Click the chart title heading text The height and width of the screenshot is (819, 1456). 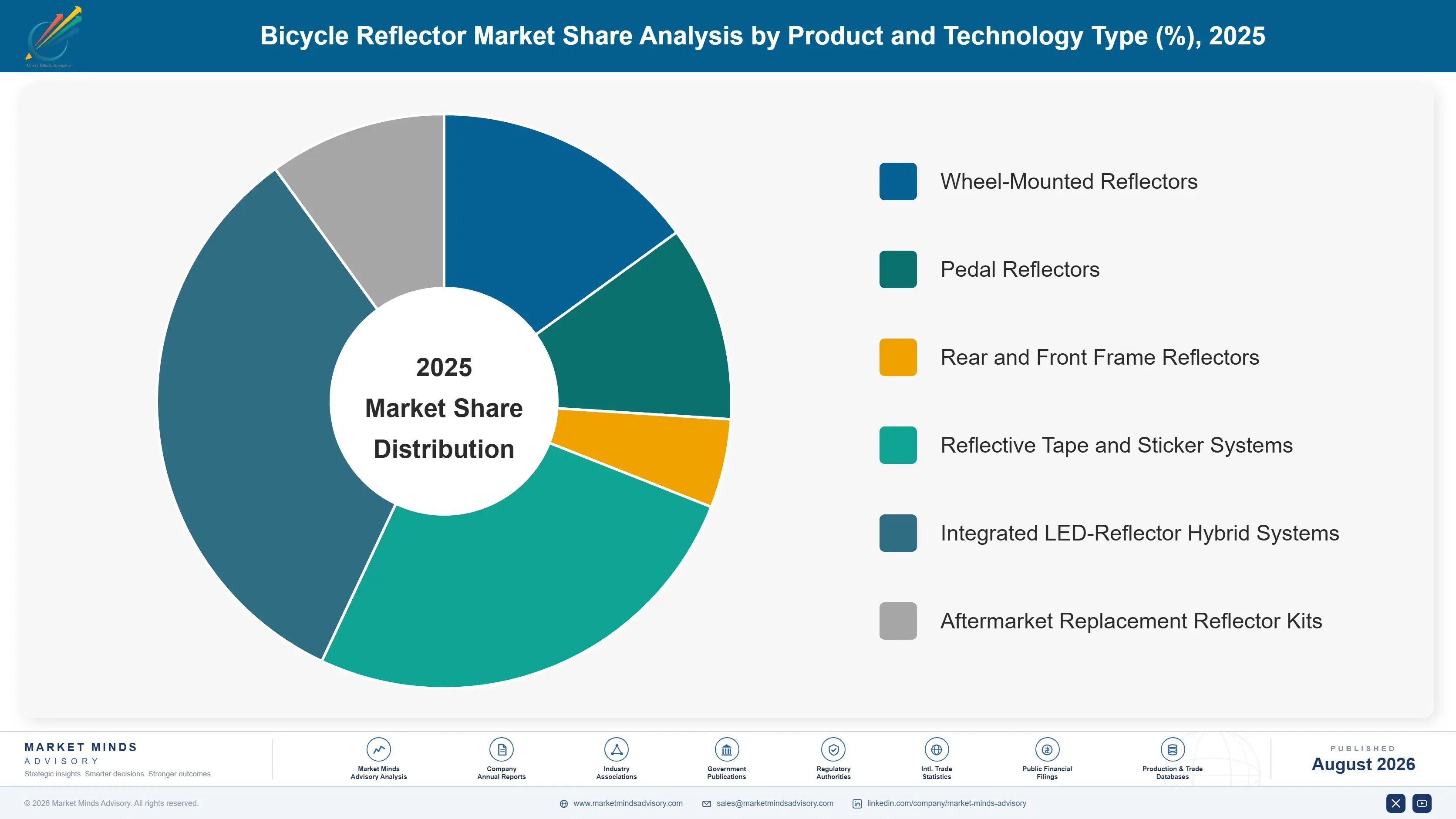pos(762,36)
